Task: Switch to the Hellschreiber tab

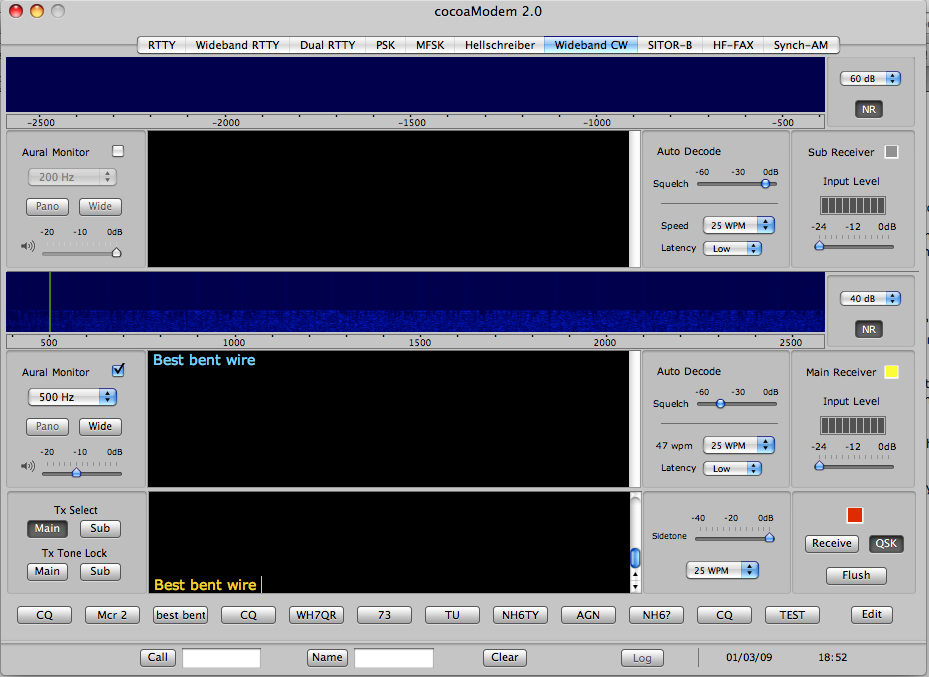Action: coord(499,45)
